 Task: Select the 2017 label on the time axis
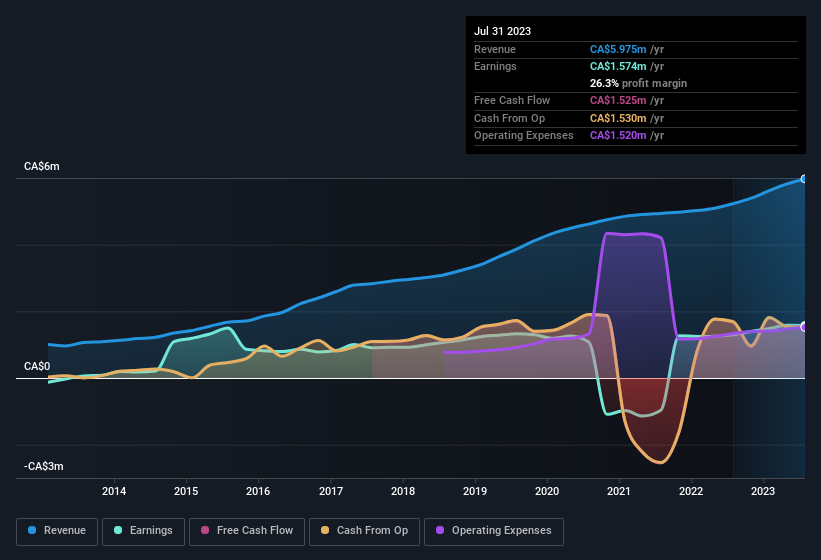pyautogui.click(x=331, y=492)
